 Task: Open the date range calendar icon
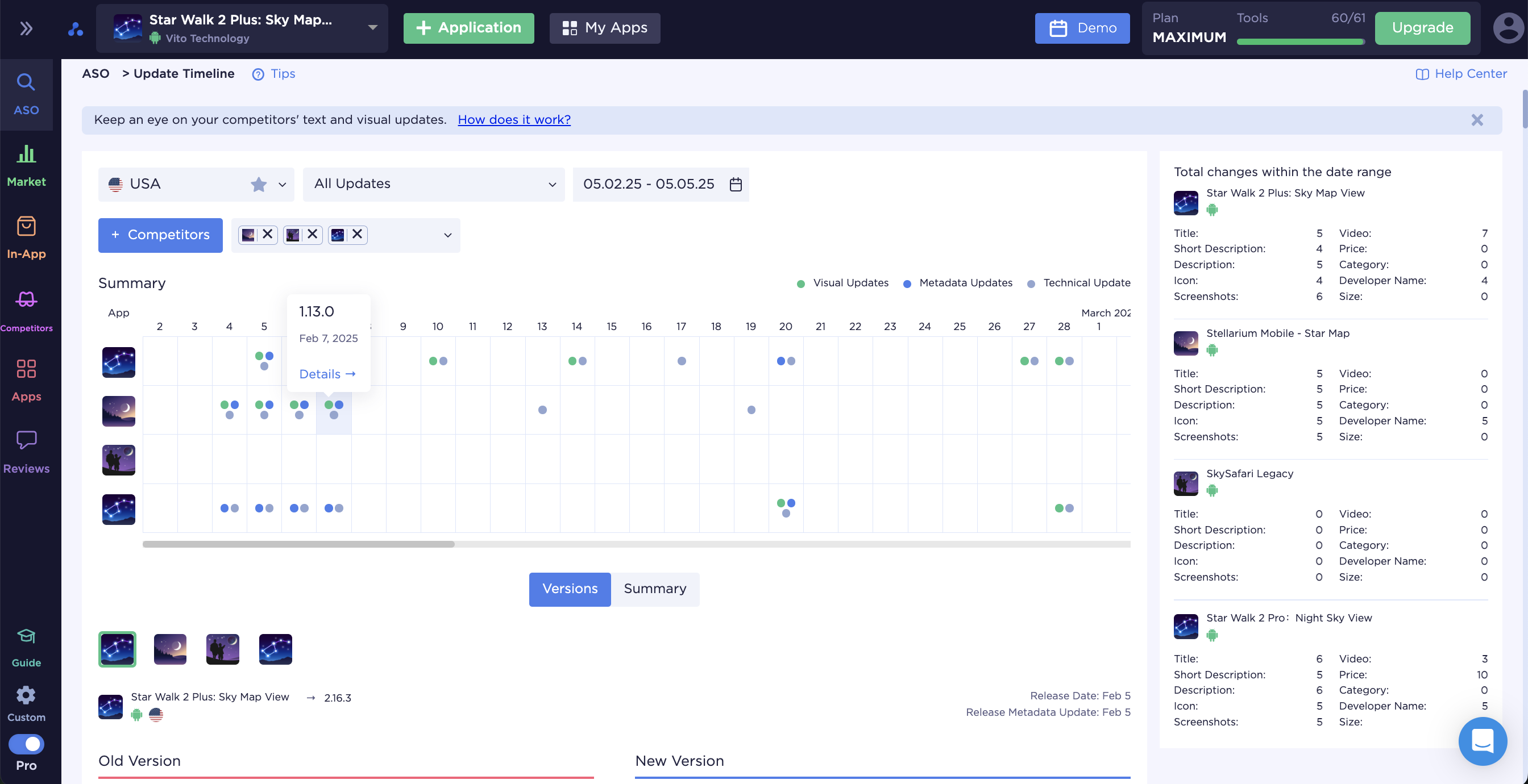(736, 185)
